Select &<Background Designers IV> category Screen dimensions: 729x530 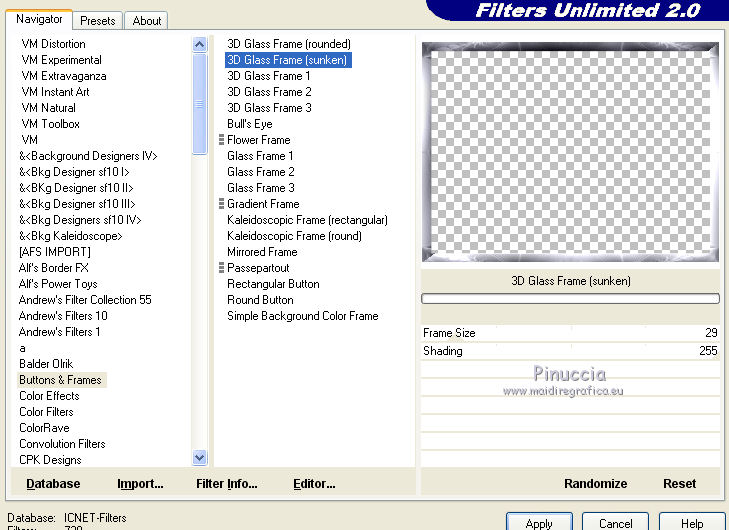coord(88,156)
